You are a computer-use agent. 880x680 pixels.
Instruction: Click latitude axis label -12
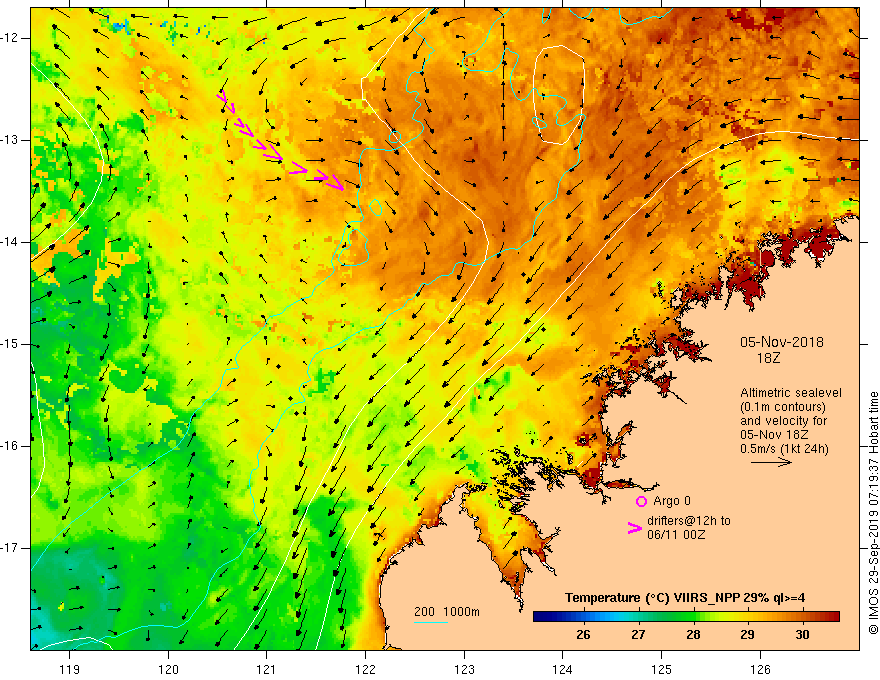click(x=10, y=38)
